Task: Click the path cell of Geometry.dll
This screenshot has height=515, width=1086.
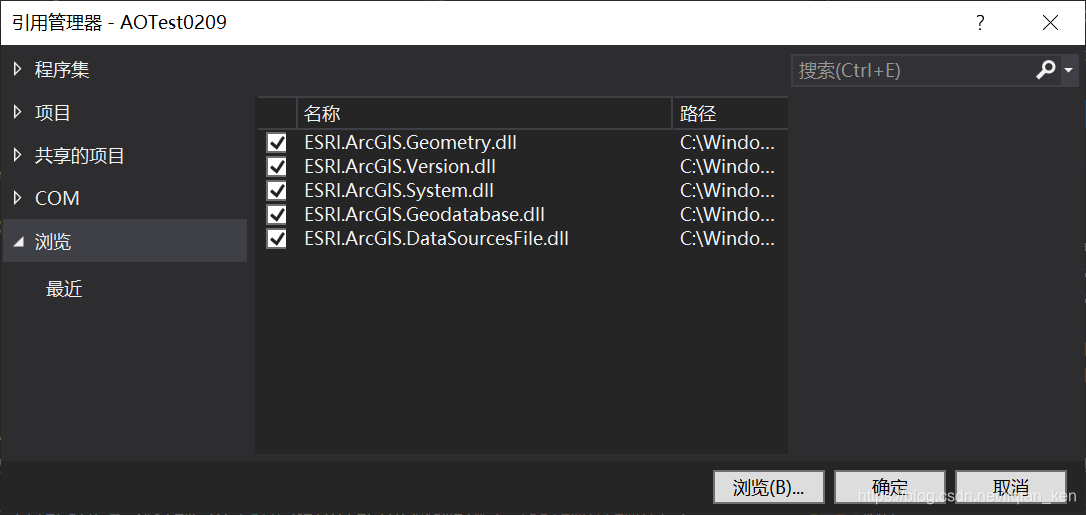Action: [x=727, y=143]
